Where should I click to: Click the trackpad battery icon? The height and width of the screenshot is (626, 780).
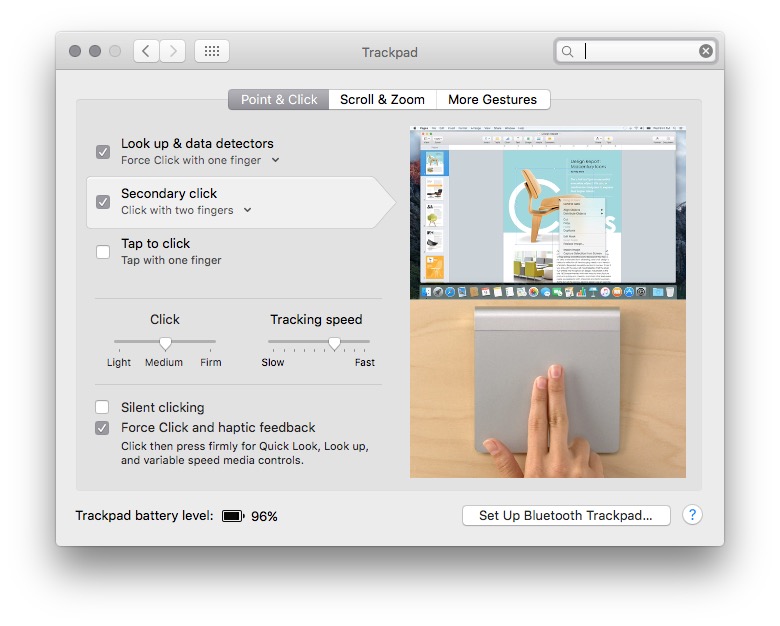point(233,516)
